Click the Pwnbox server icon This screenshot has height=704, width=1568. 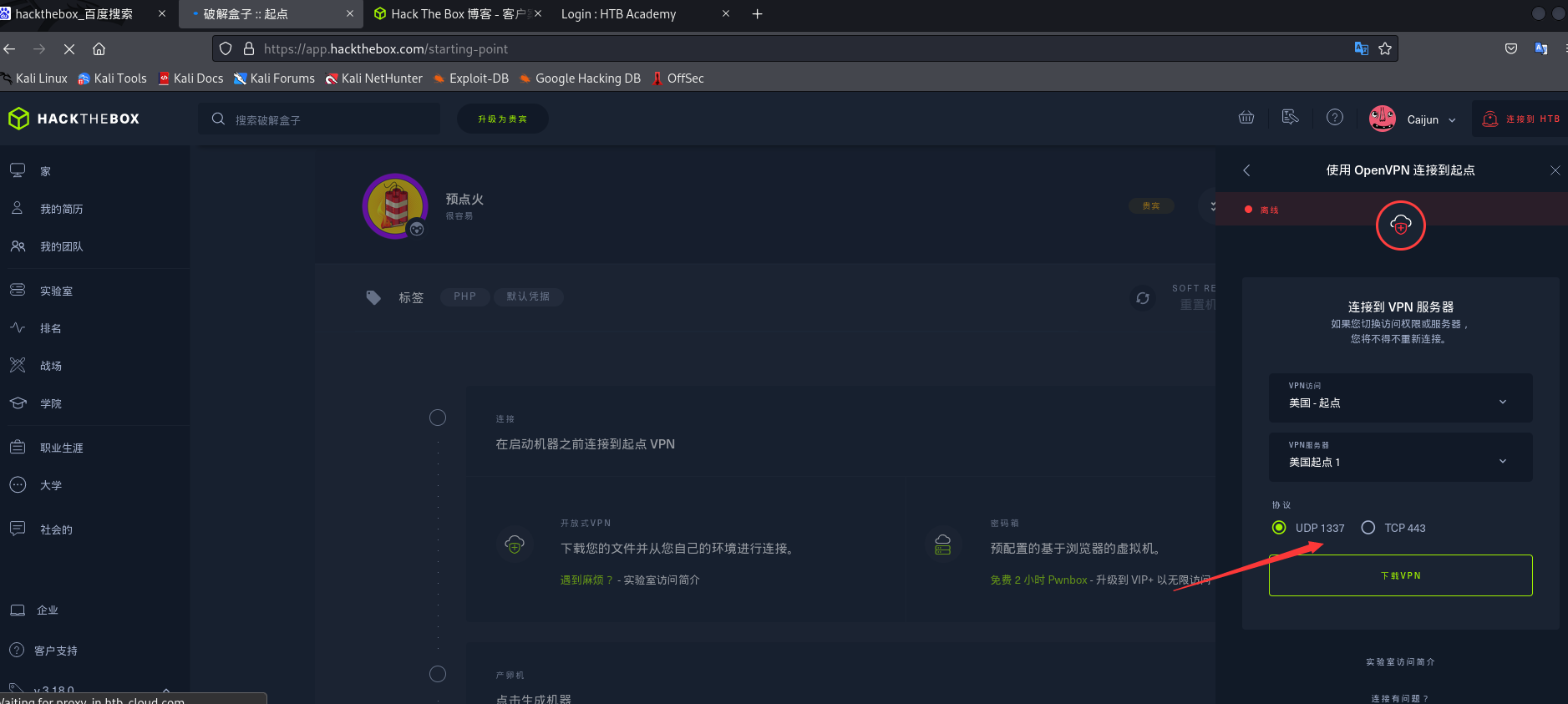[943, 544]
